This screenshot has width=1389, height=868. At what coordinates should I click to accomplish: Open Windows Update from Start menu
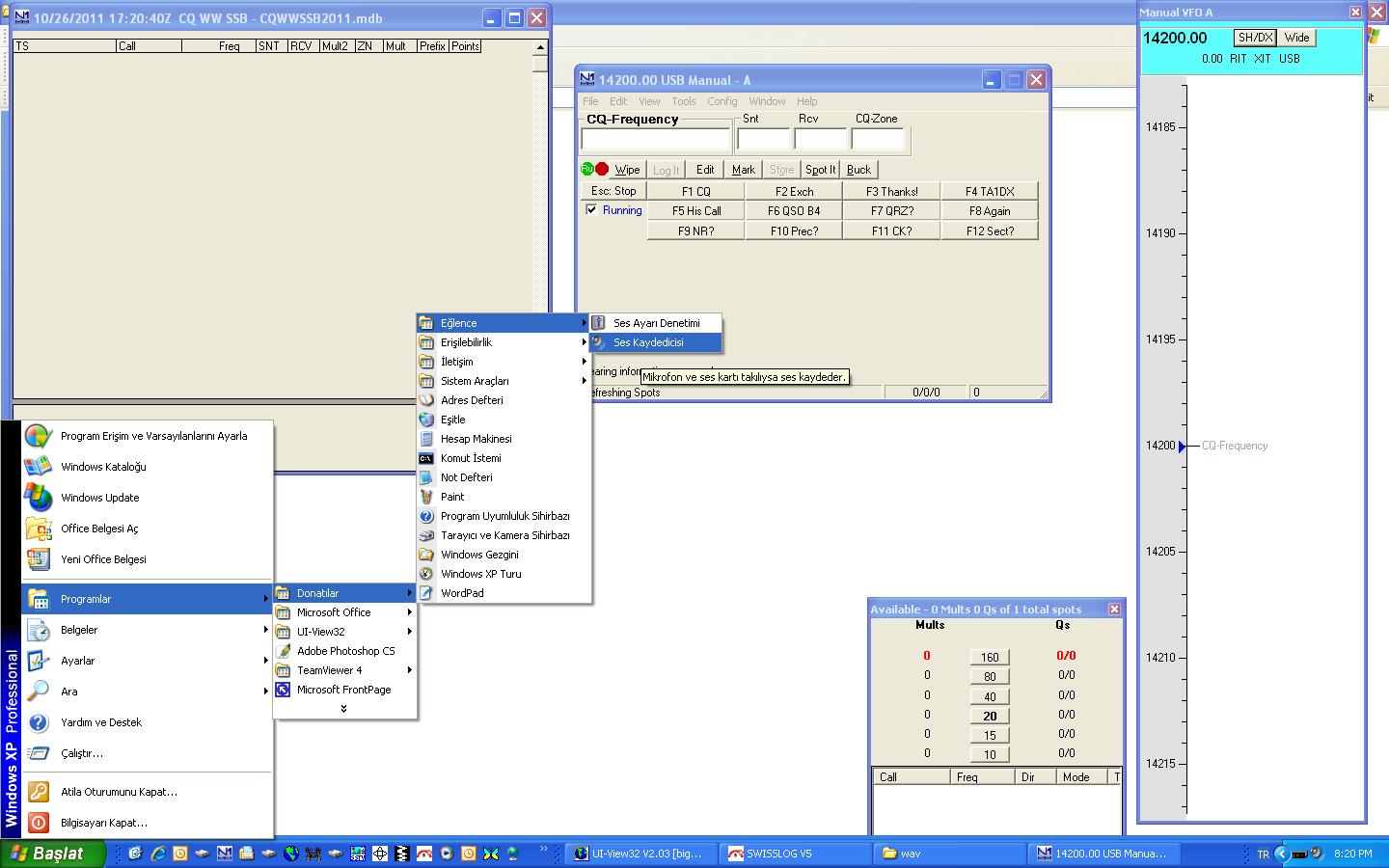[99, 498]
